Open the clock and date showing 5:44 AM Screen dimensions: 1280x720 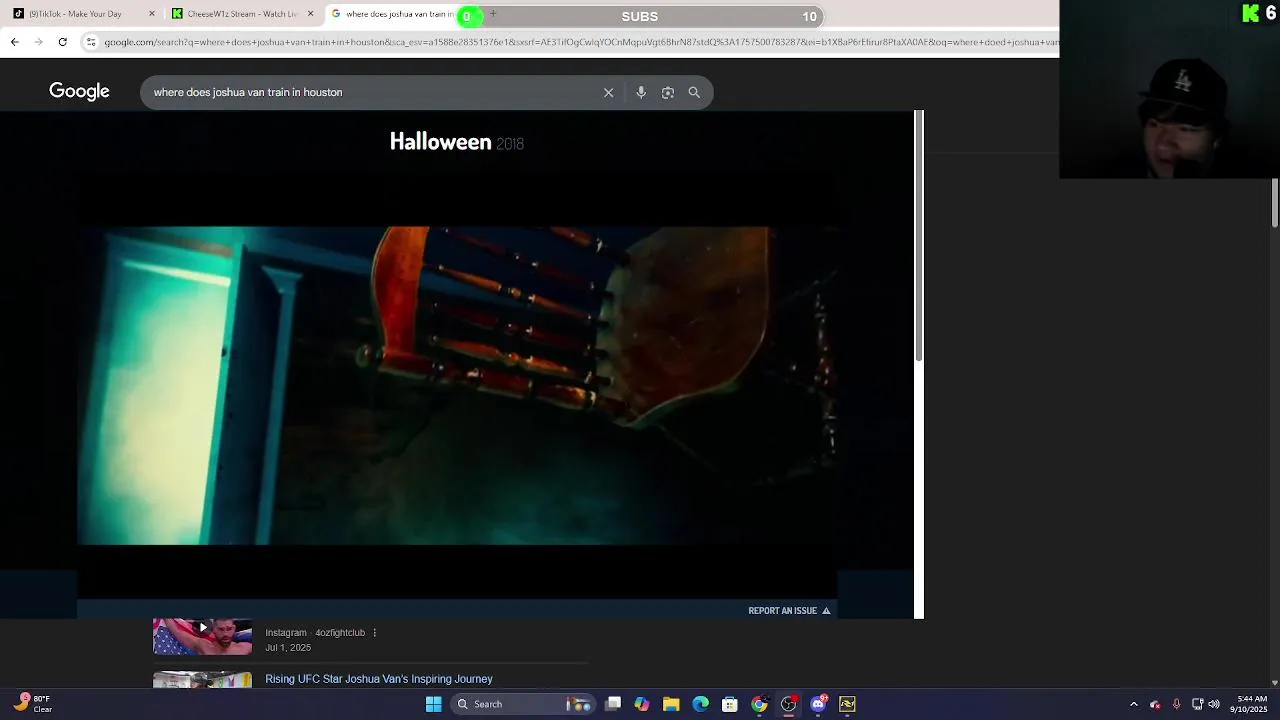click(x=1251, y=704)
